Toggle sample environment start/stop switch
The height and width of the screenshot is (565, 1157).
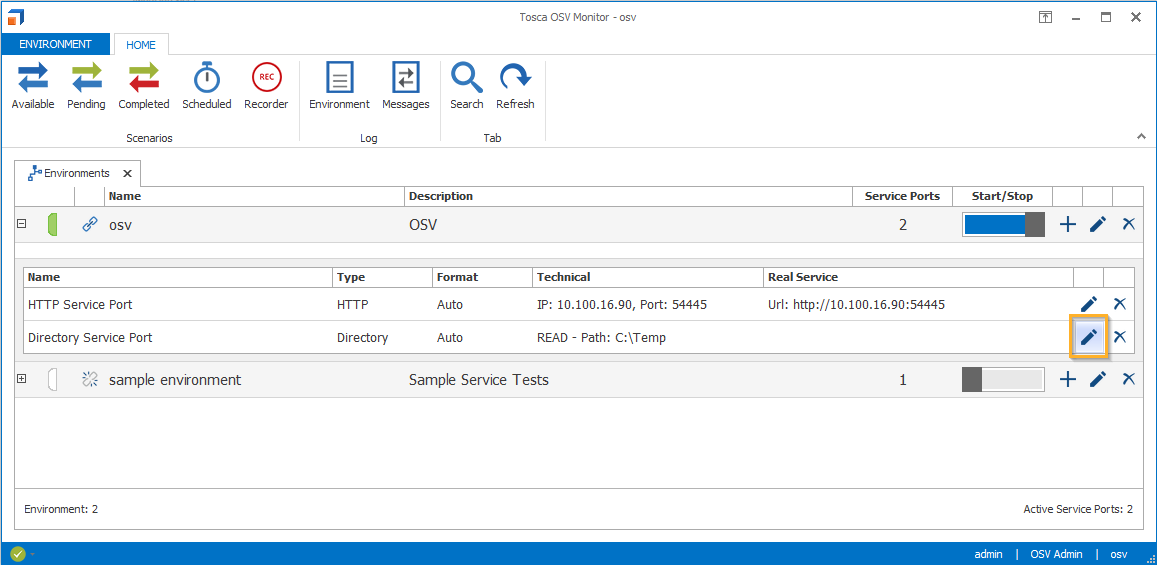pos(1003,380)
